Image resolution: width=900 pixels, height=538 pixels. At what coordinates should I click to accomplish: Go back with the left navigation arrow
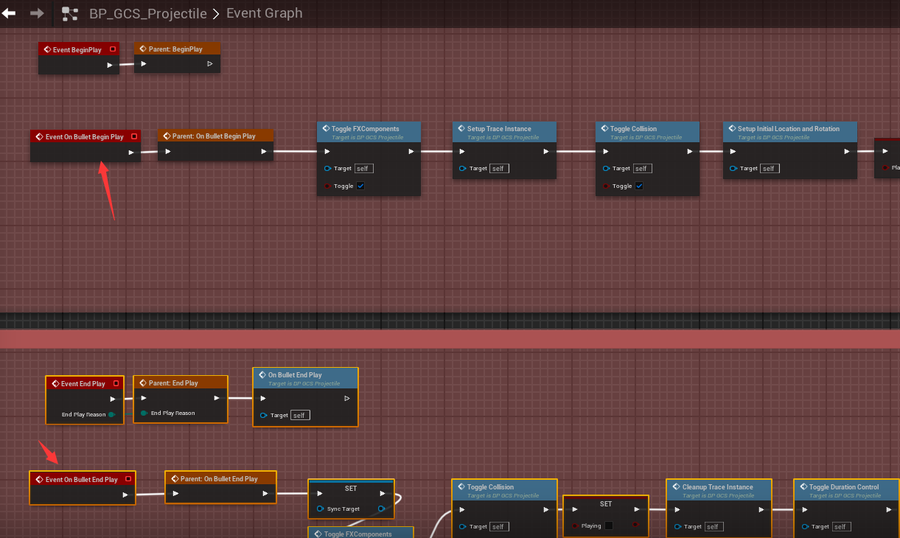click(x=9, y=13)
